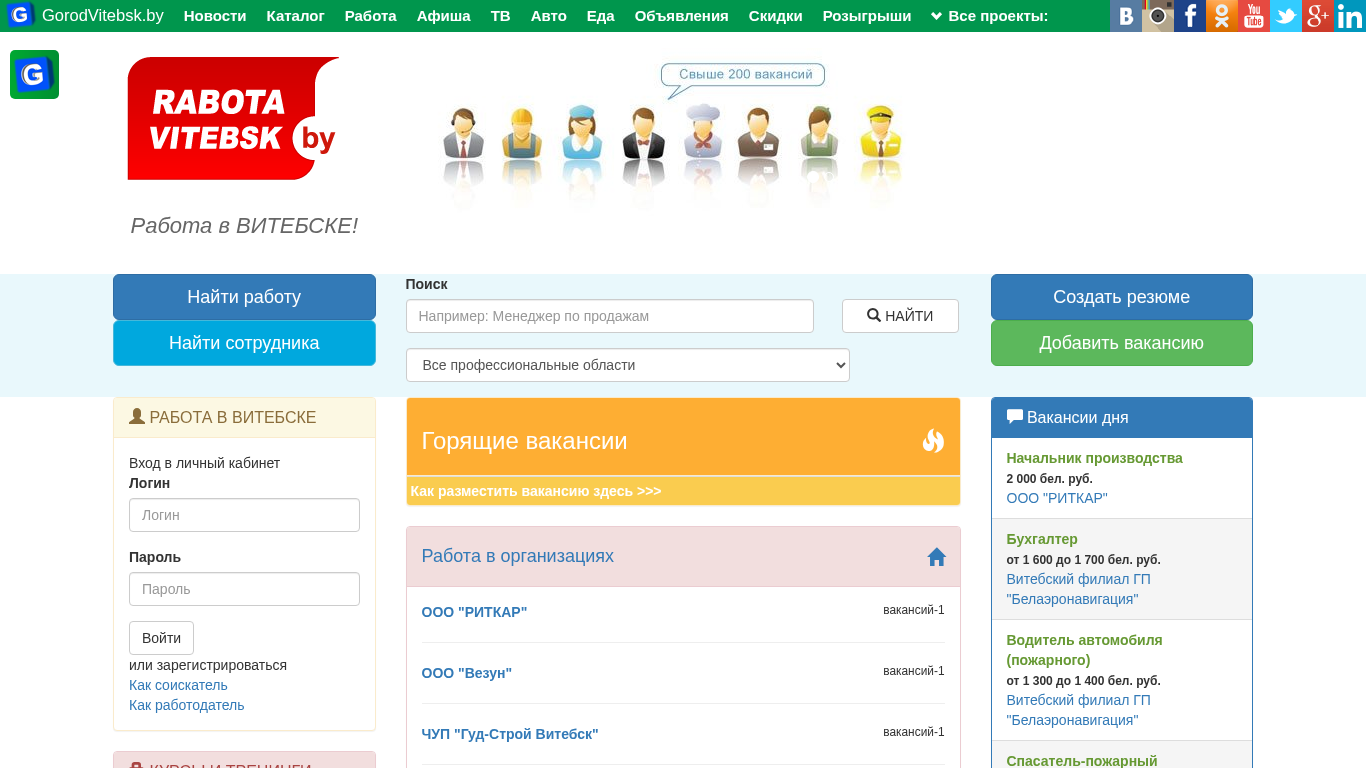Screen dimensions: 1366x768
Task: Open the Еда menu item
Action: [x=601, y=16]
